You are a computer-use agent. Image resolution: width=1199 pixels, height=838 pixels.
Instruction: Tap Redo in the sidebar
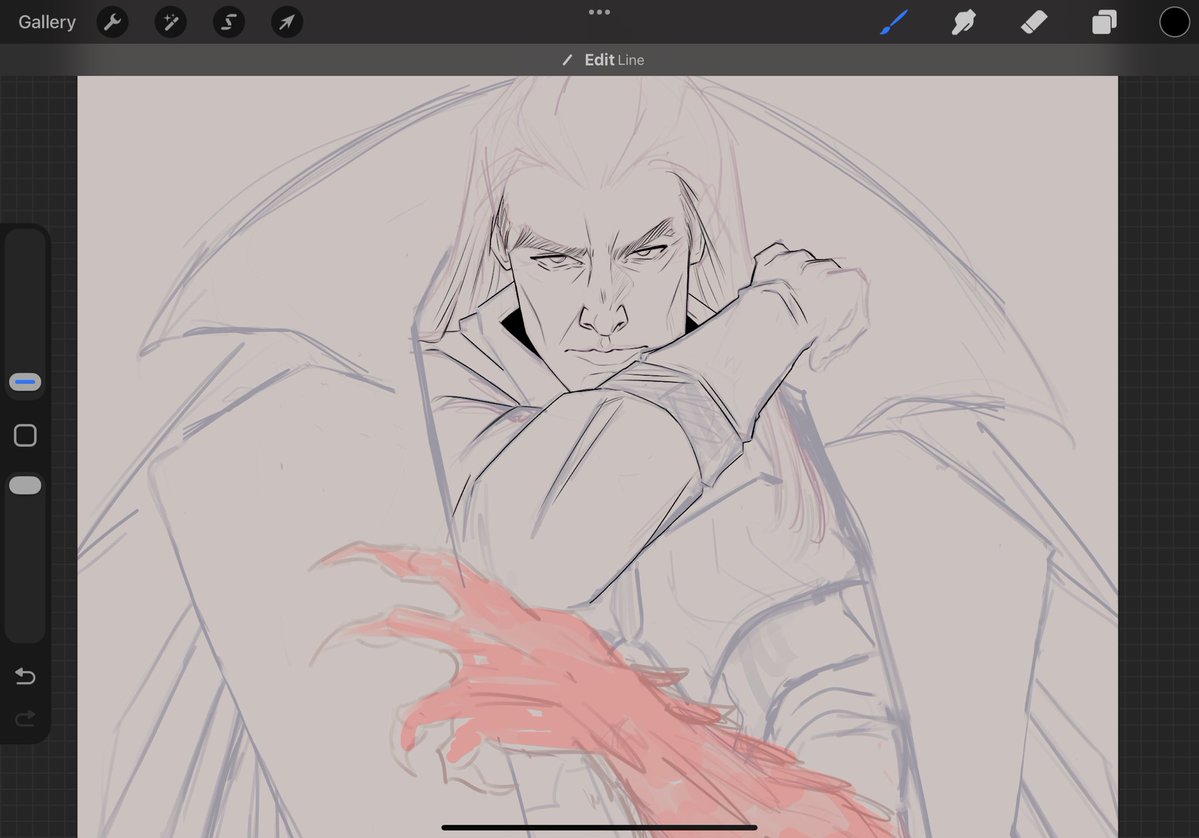[x=24, y=718]
